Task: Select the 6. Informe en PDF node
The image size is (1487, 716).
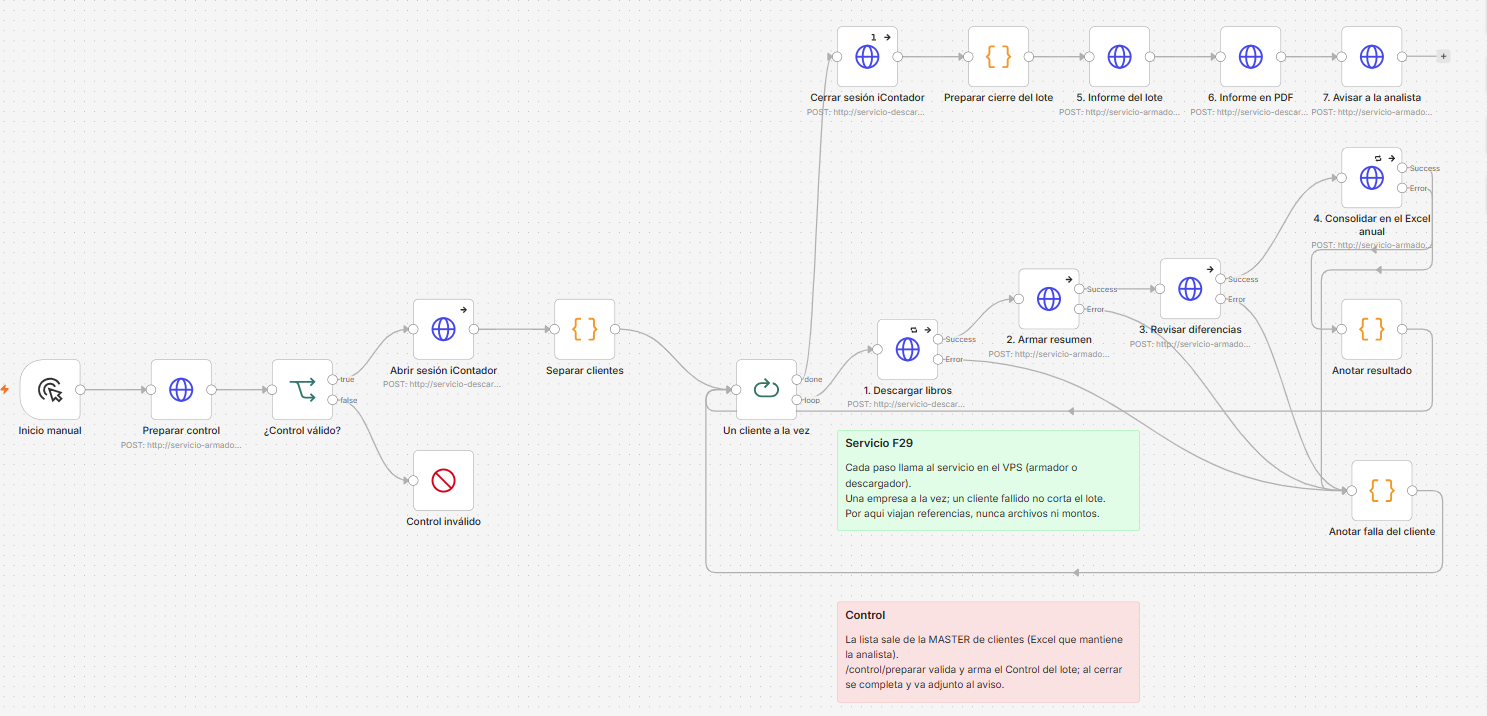Action: click(x=1251, y=57)
